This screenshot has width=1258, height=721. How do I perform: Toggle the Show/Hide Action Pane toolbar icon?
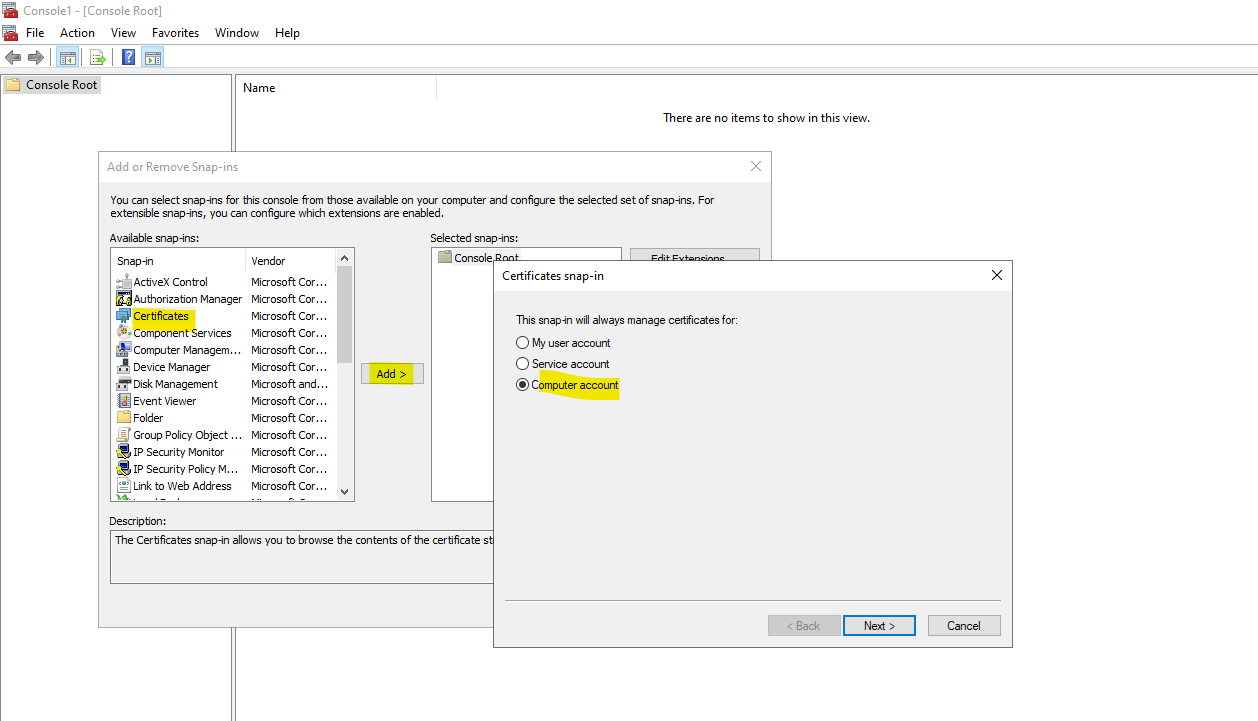[x=153, y=58]
